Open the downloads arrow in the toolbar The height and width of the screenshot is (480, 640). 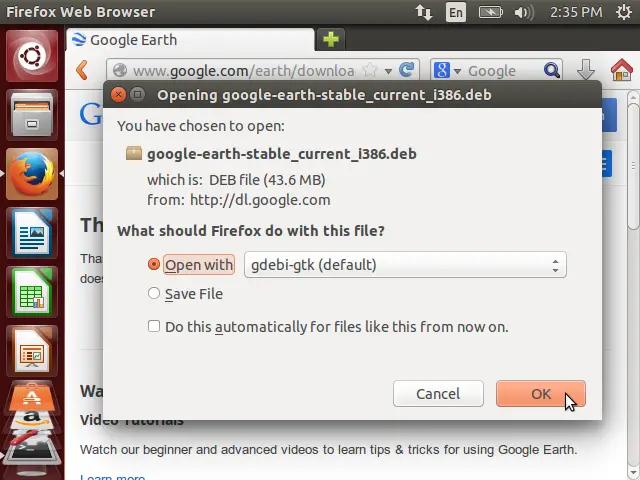[586, 70]
